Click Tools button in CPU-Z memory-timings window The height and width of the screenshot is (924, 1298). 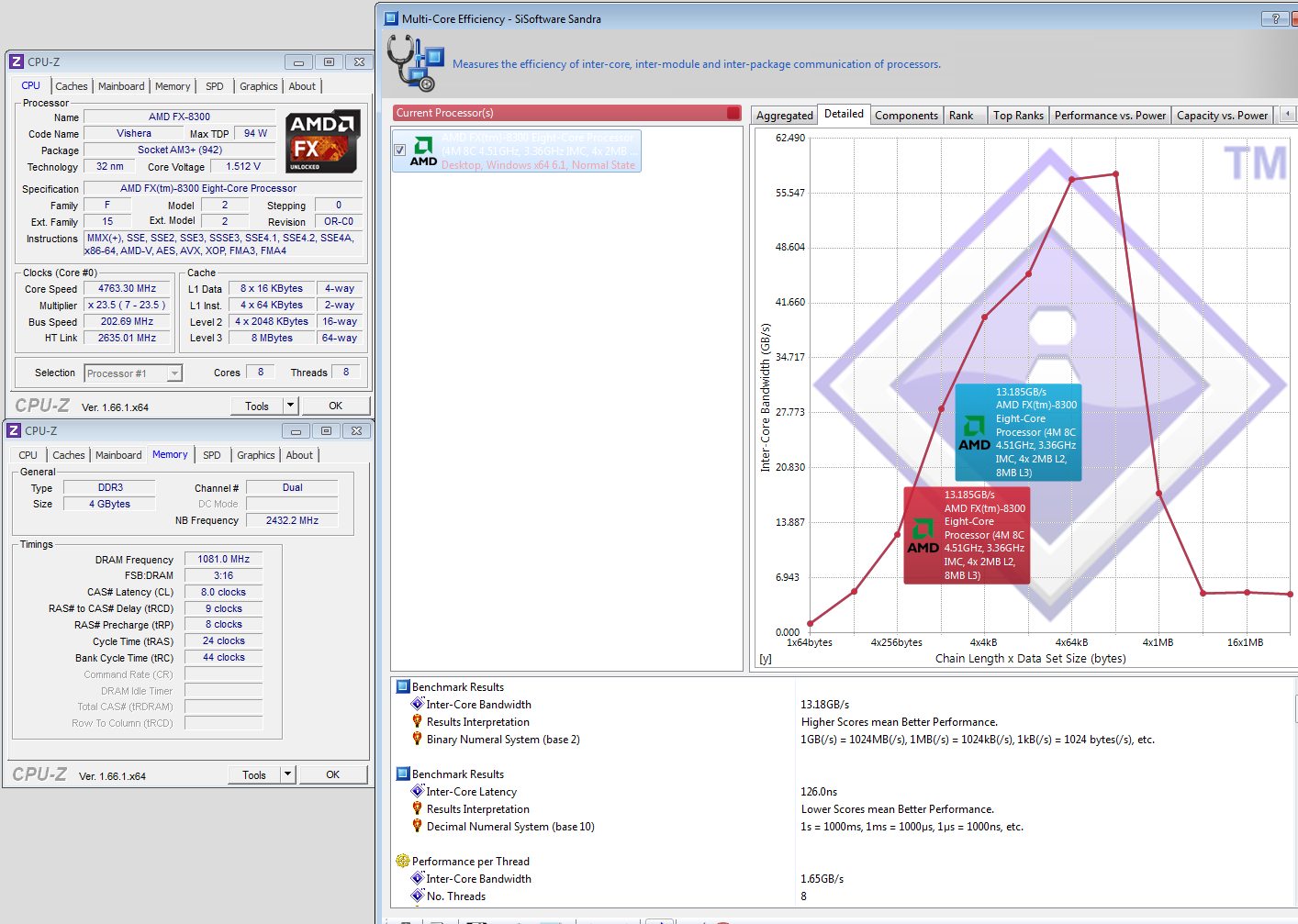pyautogui.click(x=254, y=774)
